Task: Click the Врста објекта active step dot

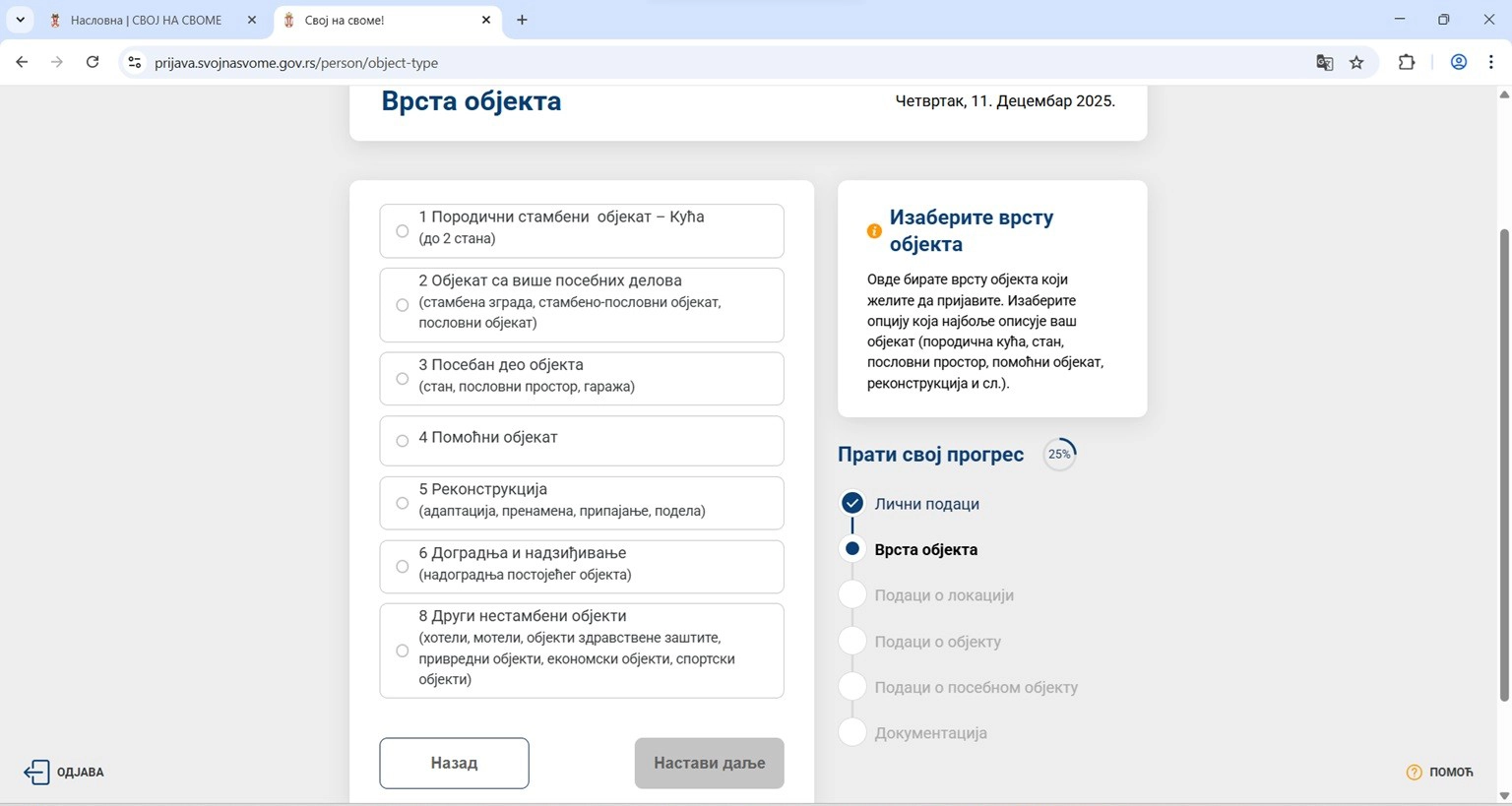Action: 852,549
